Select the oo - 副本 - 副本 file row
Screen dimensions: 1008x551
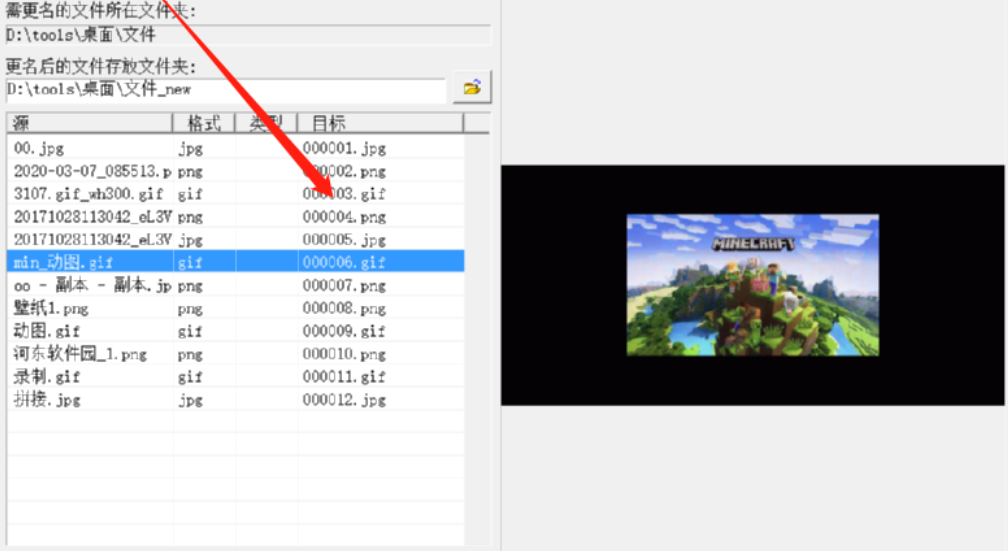pos(235,285)
